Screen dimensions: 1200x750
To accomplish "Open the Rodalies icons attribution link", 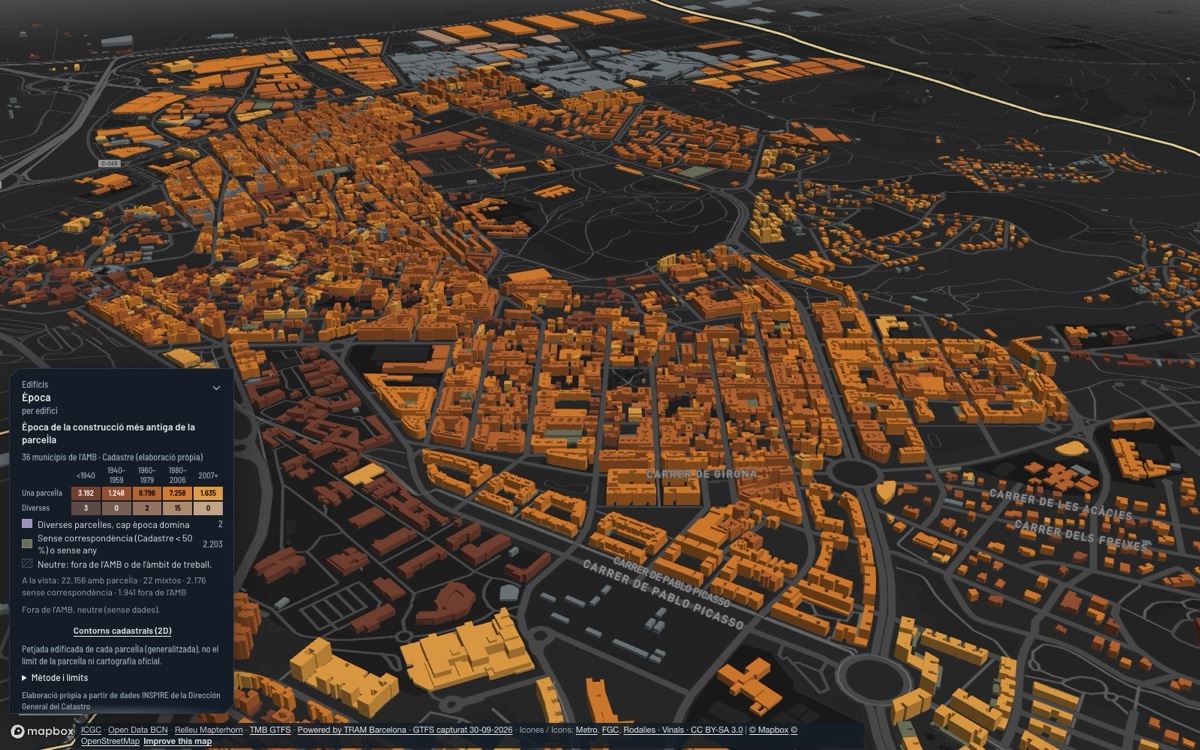I will point(641,730).
